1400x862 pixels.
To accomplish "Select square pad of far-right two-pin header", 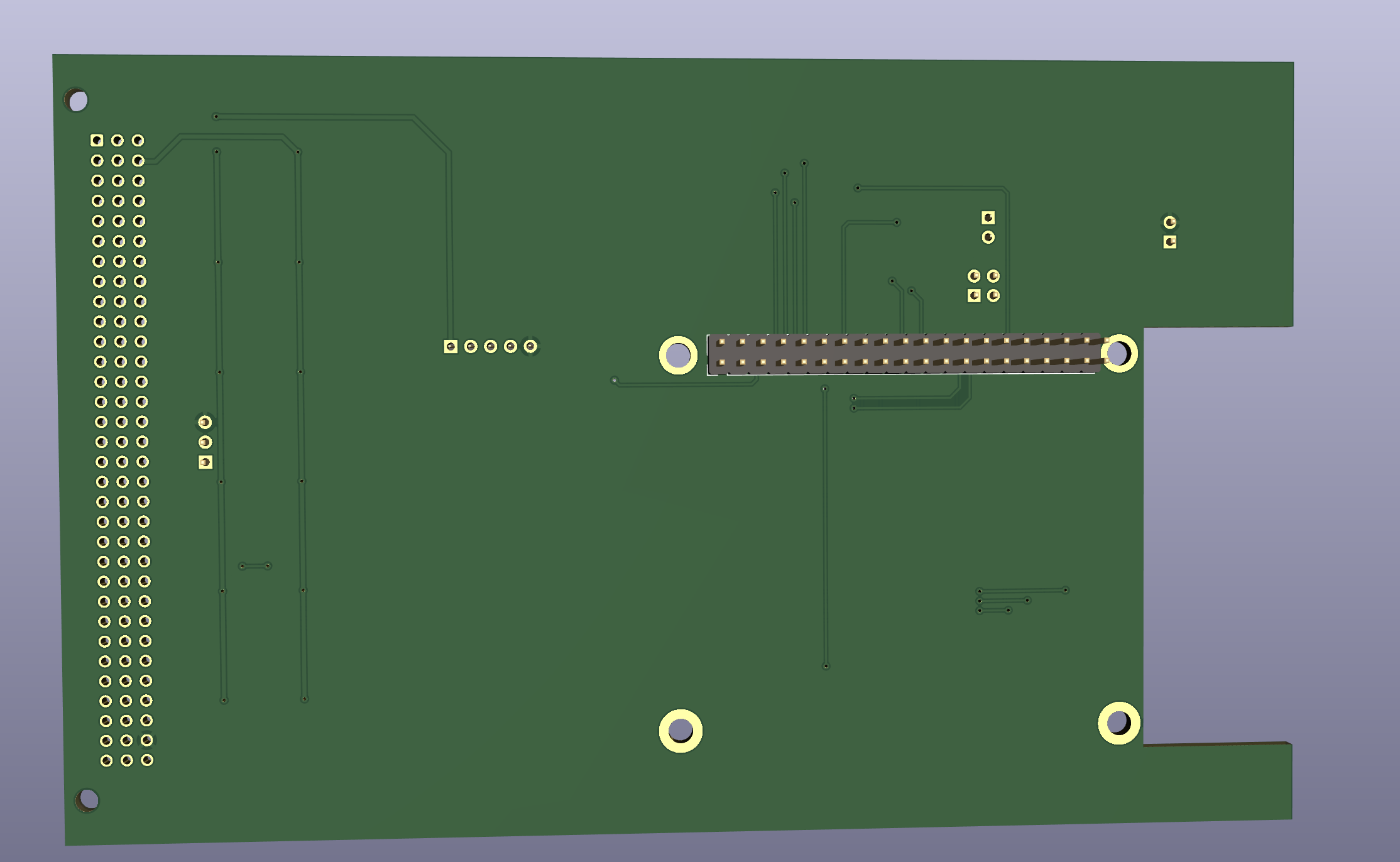I will coord(1169,242).
